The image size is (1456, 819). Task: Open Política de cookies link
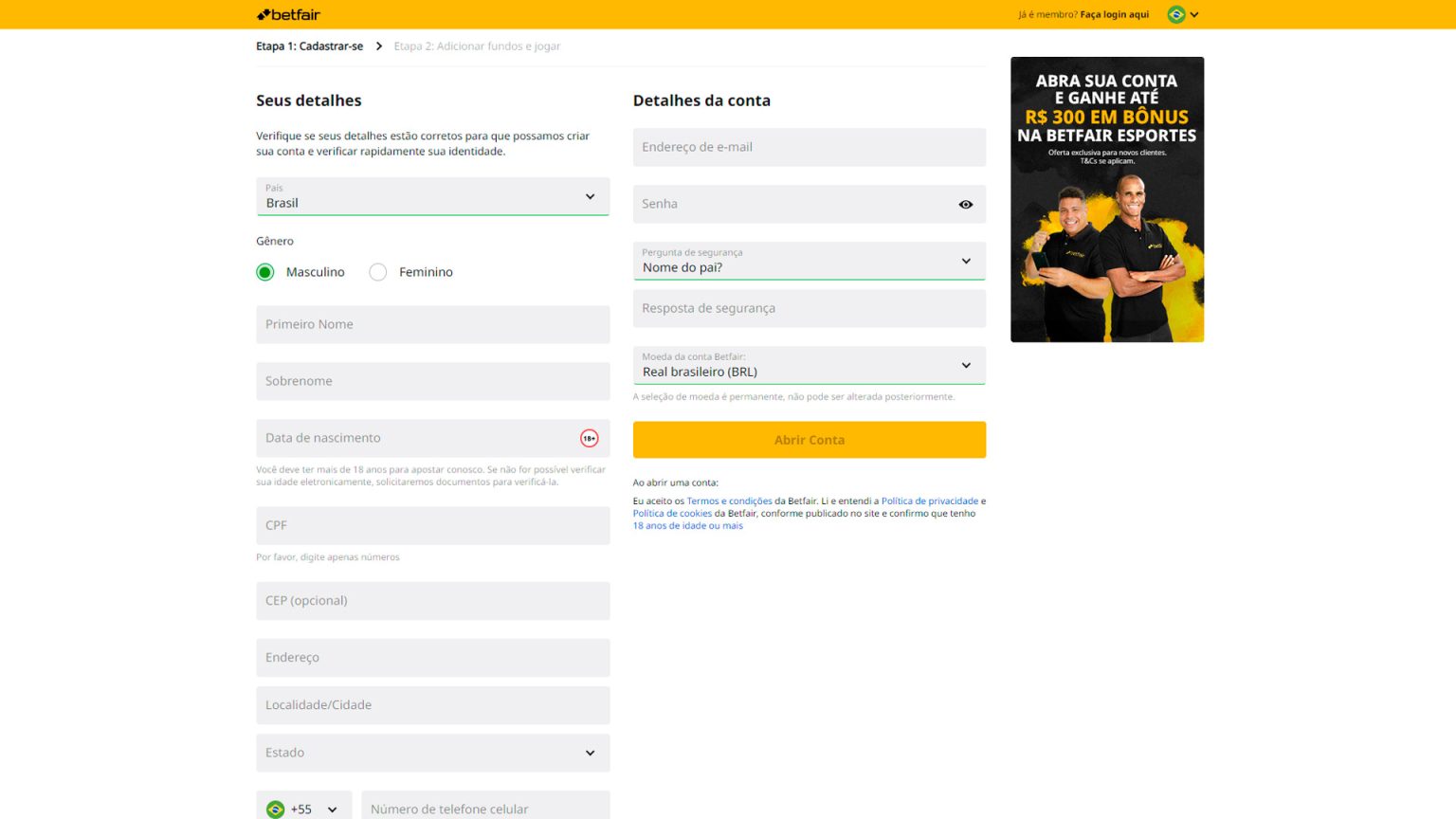(x=672, y=513)
